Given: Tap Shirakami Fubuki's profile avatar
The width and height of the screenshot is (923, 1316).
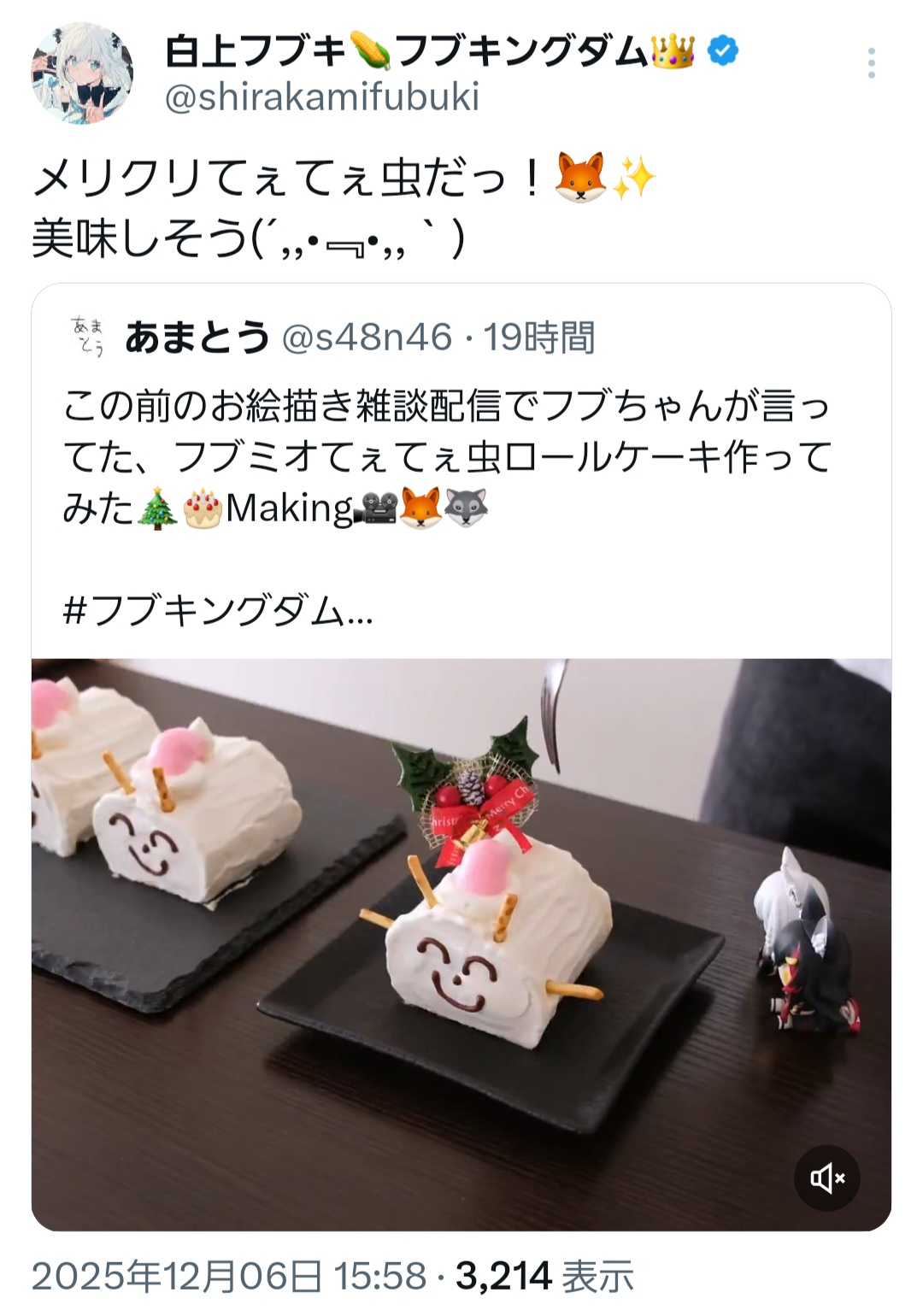Looking at the screenshot, I should (x=83, y=73).
